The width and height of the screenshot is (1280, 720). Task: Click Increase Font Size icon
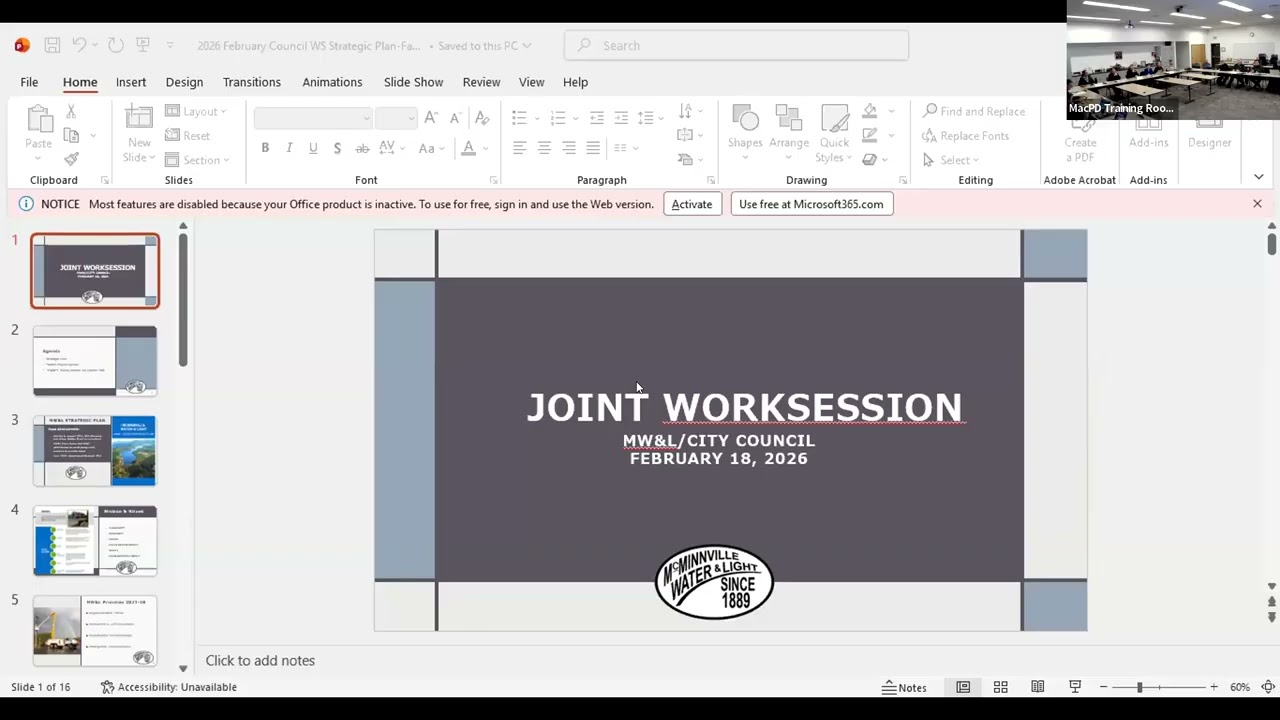431,117
